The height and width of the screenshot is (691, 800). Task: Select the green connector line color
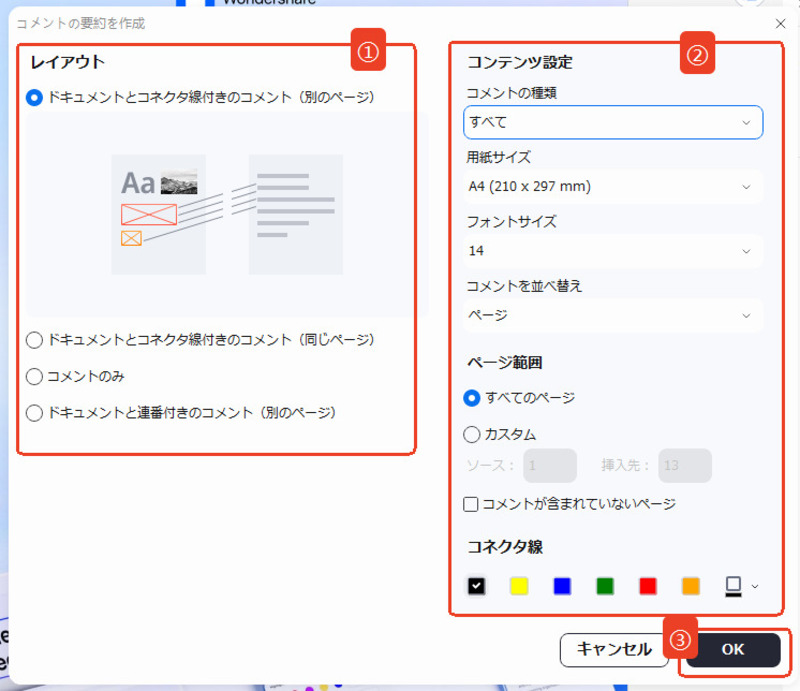point(604,586)
